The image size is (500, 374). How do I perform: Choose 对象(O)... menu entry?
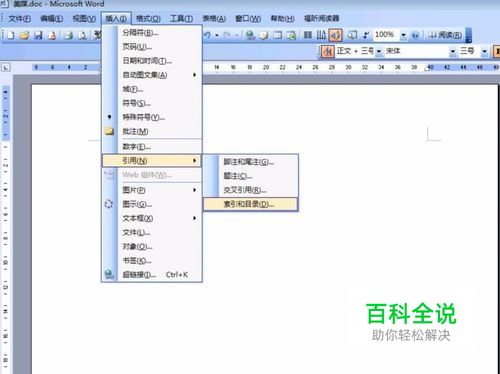coord(152,247)
